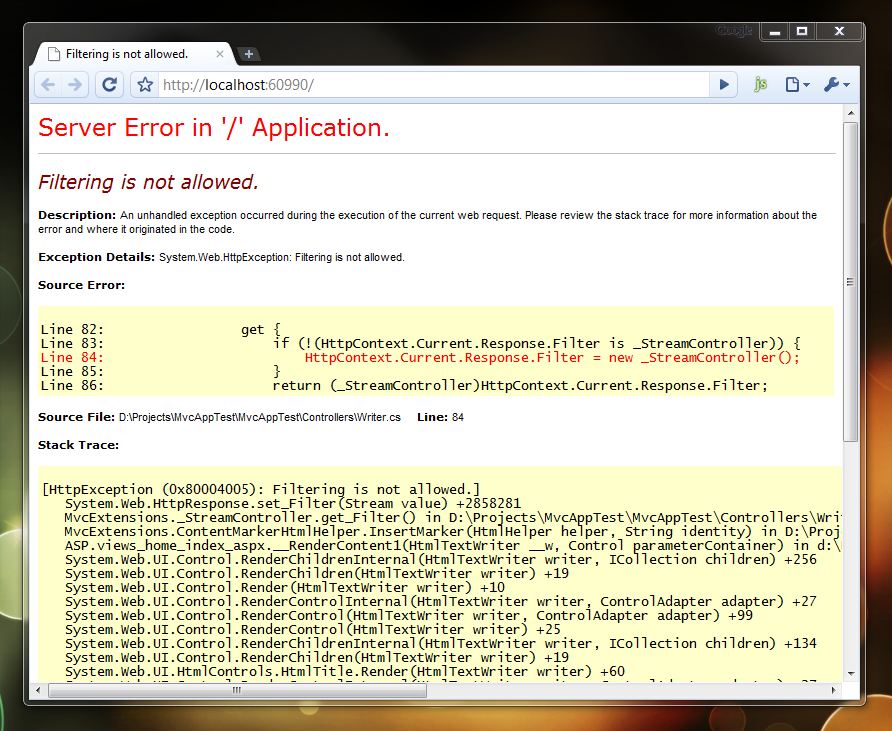Click 'RenderControlInternal' line ending in +27
Screen dimensions: 892x731
click(x=441, y=602)
